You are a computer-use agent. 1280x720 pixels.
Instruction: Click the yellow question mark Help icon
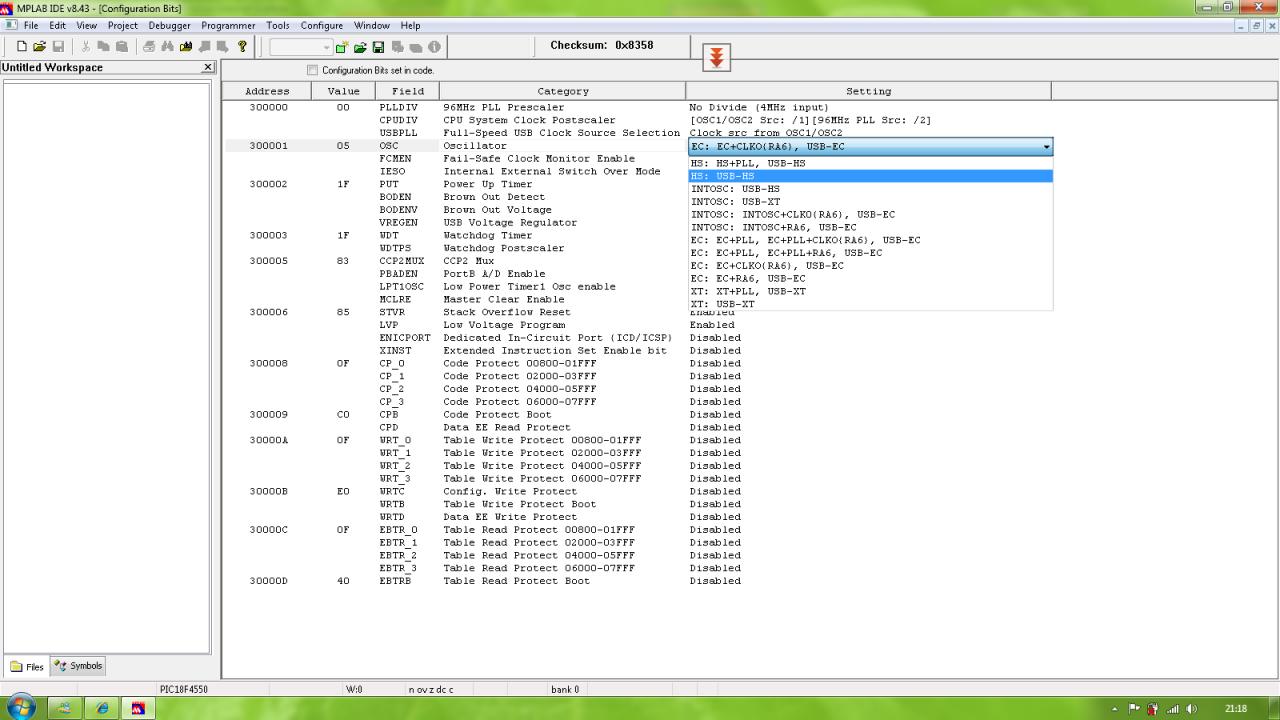pos(242,47)
